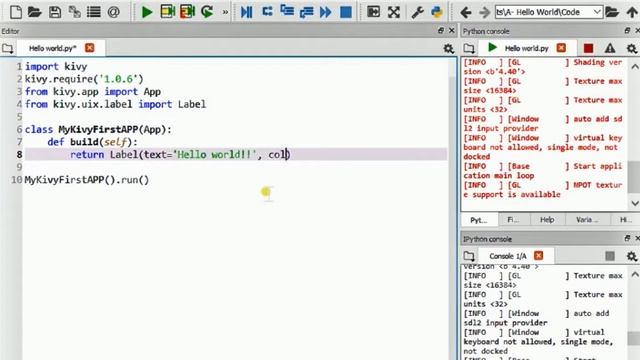The height and width of the screenshot is (360, 640).
Task: Open preferences wrench icon
Action: coord(417,12)
